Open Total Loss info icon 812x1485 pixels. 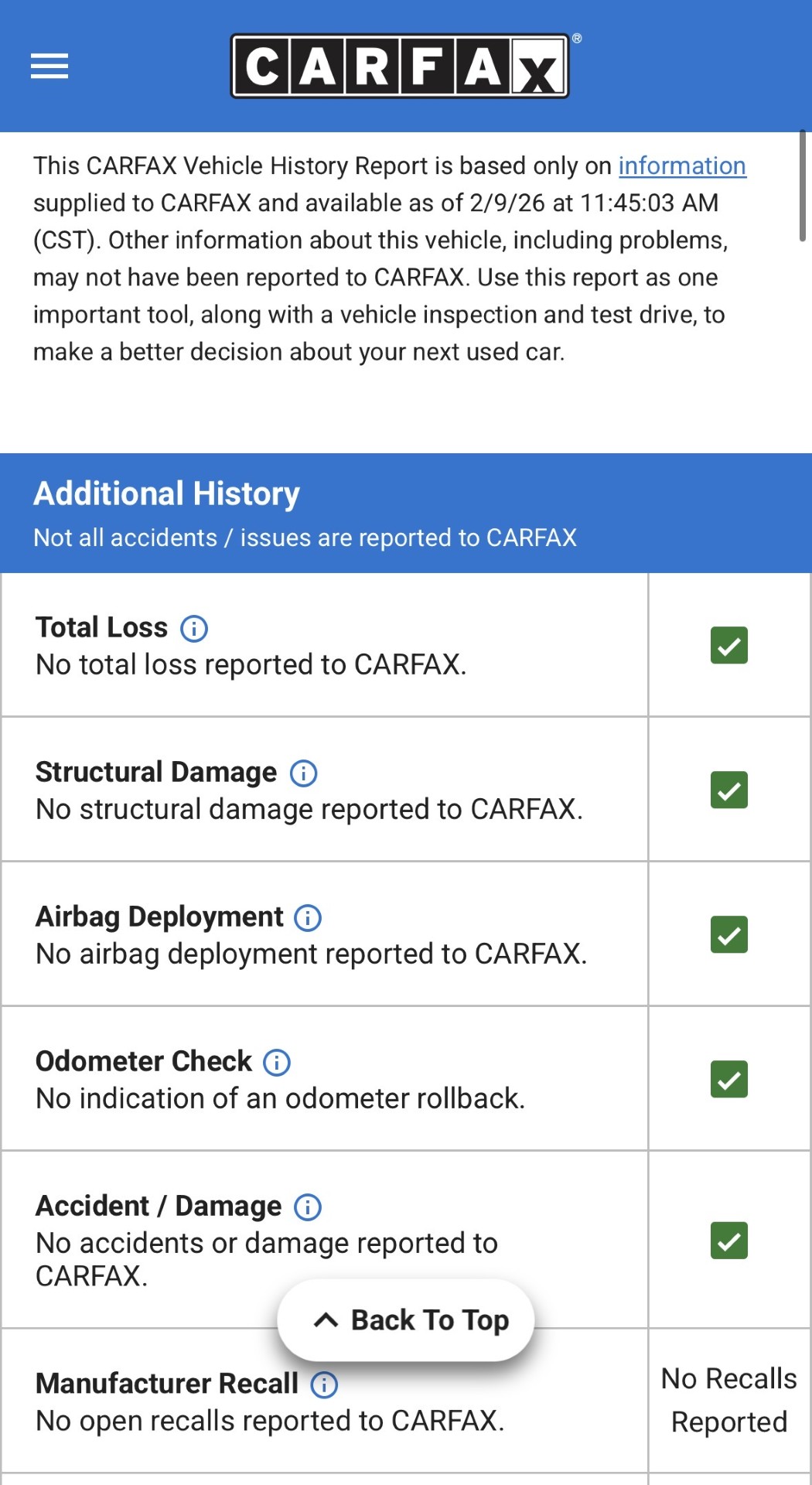click(194, 628)
